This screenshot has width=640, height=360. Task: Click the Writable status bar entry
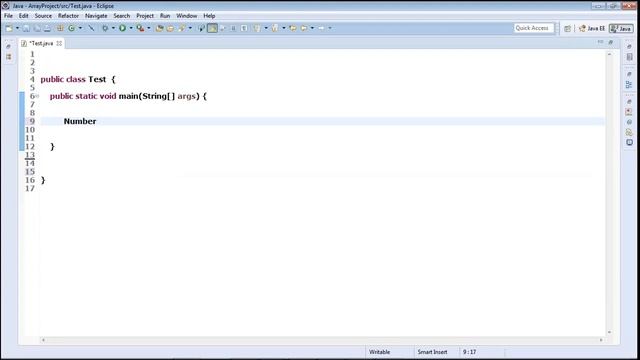point(380,352)
